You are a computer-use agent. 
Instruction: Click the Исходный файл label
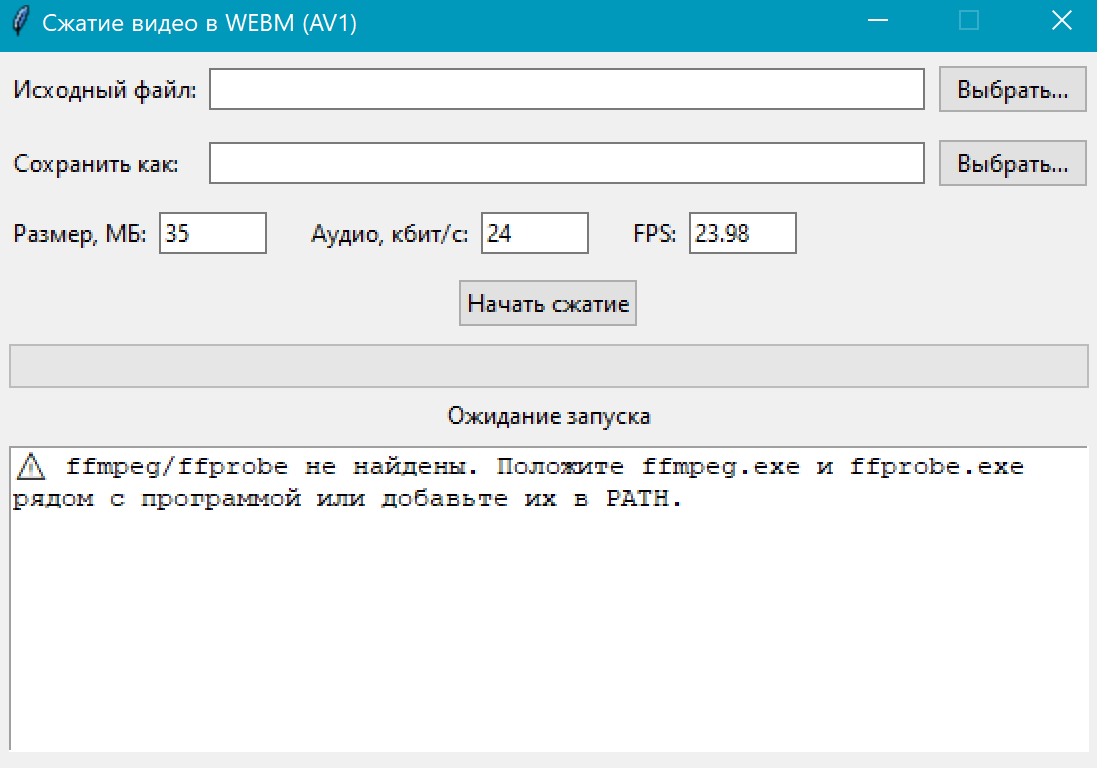coord(105,90)
